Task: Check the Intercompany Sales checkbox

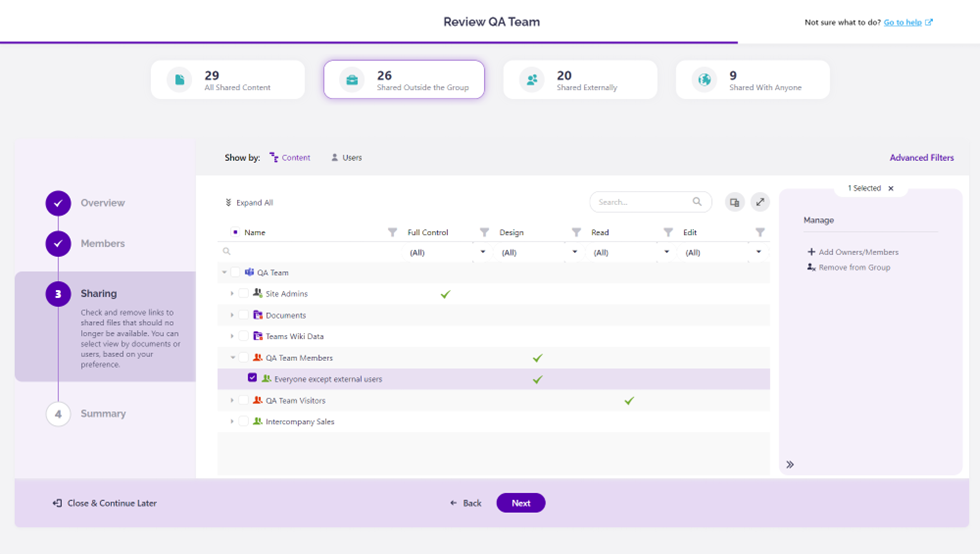Action: [x=244, y=421]
